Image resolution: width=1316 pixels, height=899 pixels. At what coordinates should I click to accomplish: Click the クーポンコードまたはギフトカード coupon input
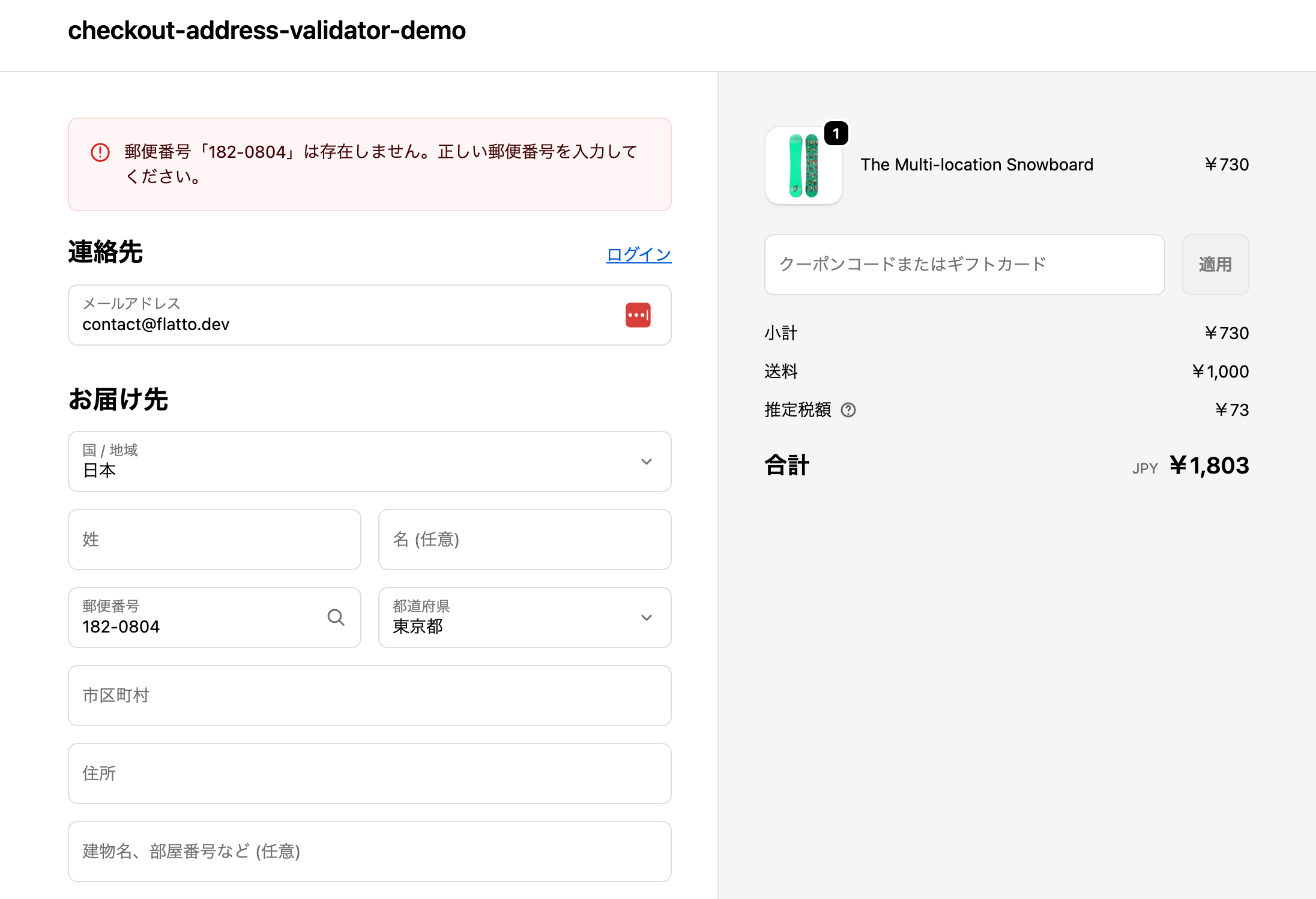pos(964,265)
